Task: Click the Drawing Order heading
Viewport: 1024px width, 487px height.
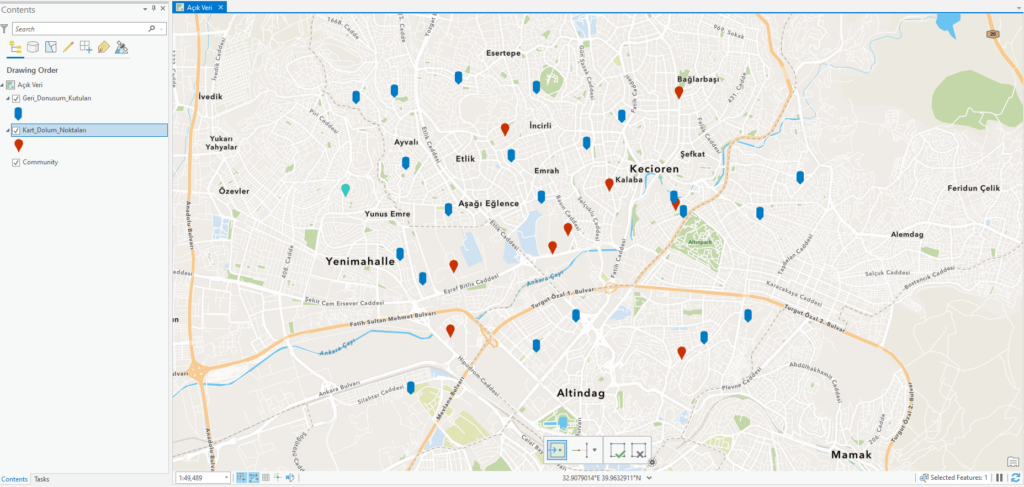Action: [33, 70]
